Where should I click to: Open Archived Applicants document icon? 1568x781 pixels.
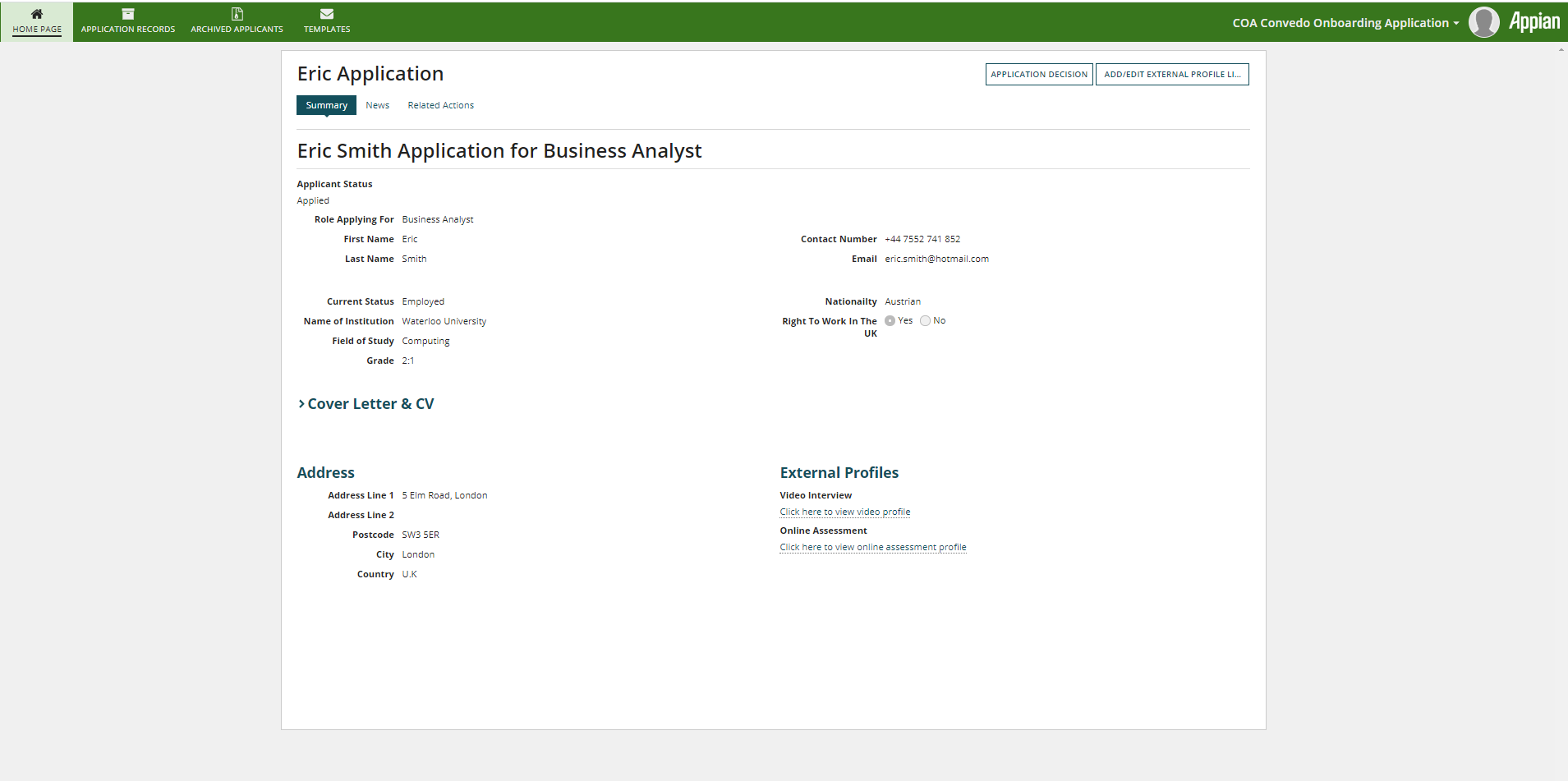pos(237,14)
